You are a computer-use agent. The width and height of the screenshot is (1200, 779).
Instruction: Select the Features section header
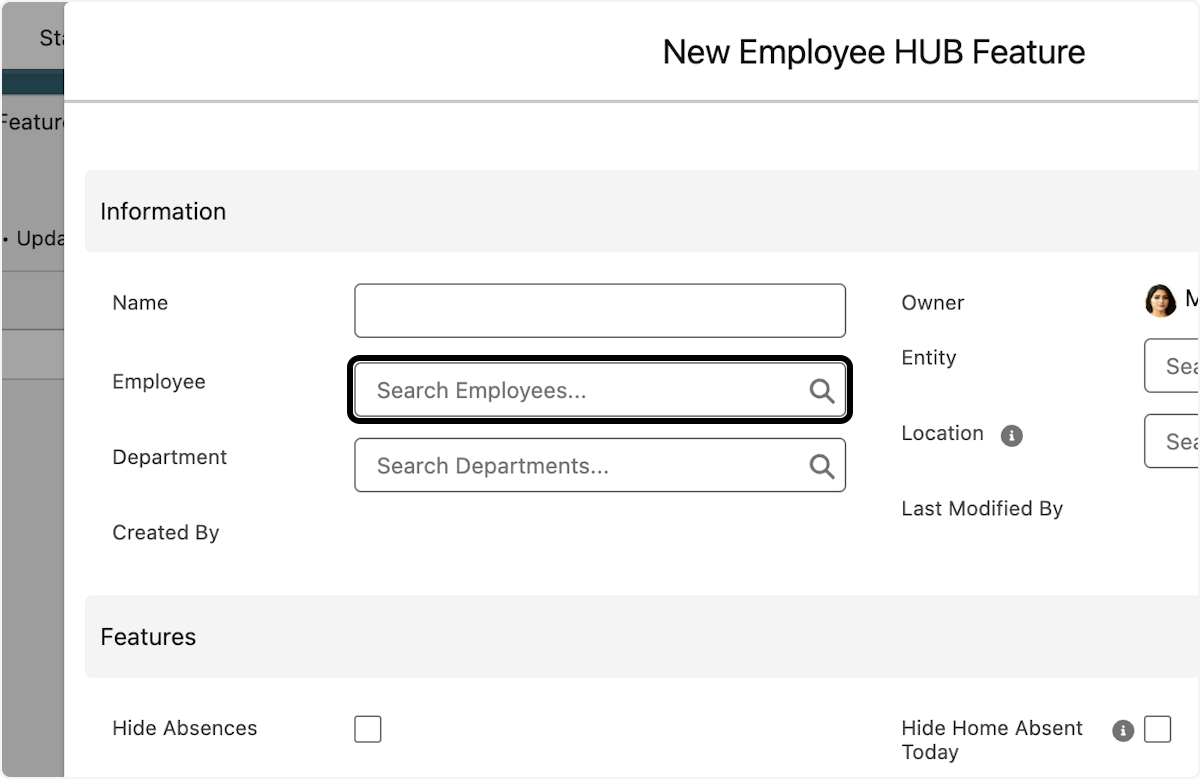coord(148,637)
